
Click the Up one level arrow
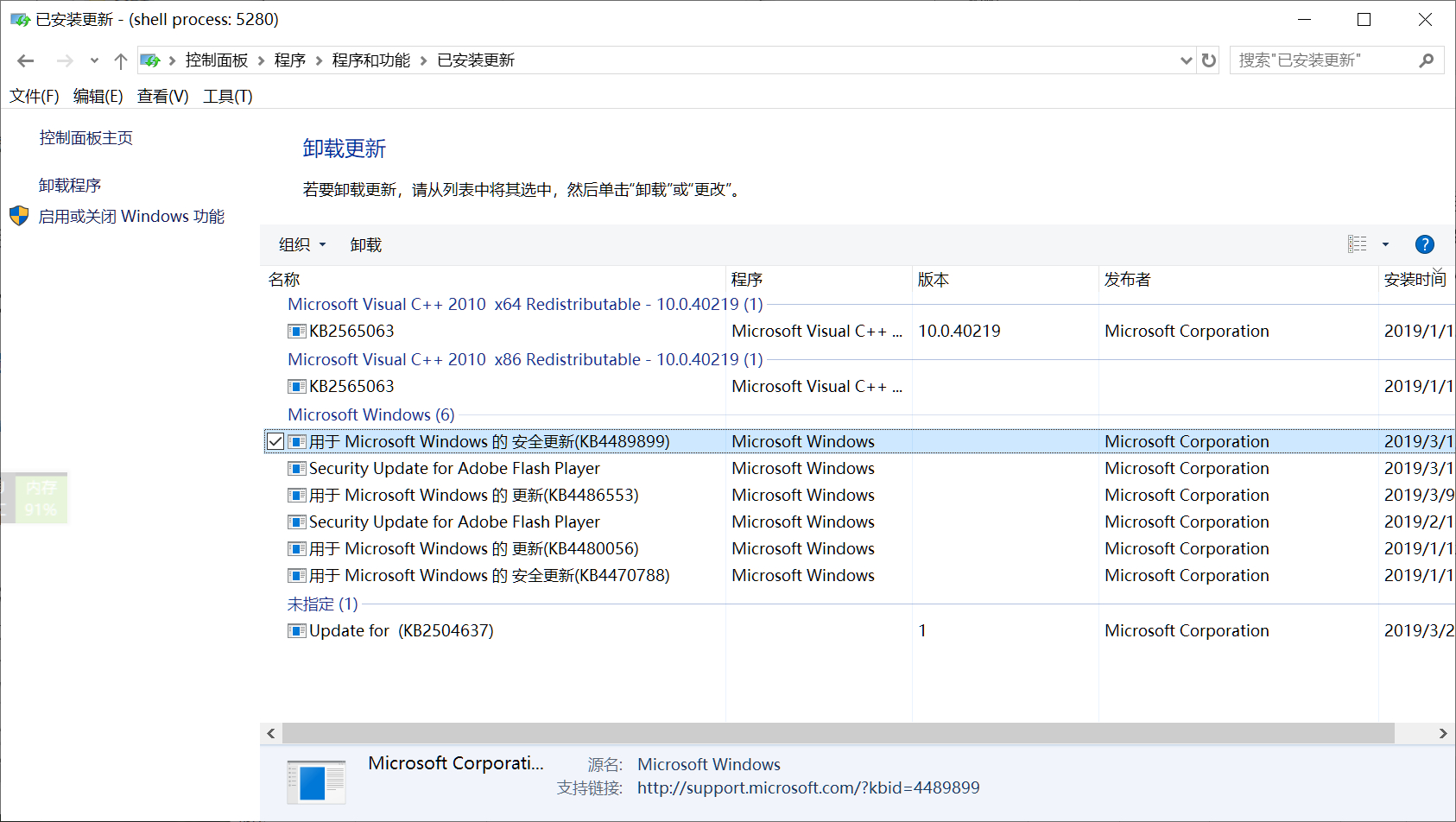(x=121, y=60)
